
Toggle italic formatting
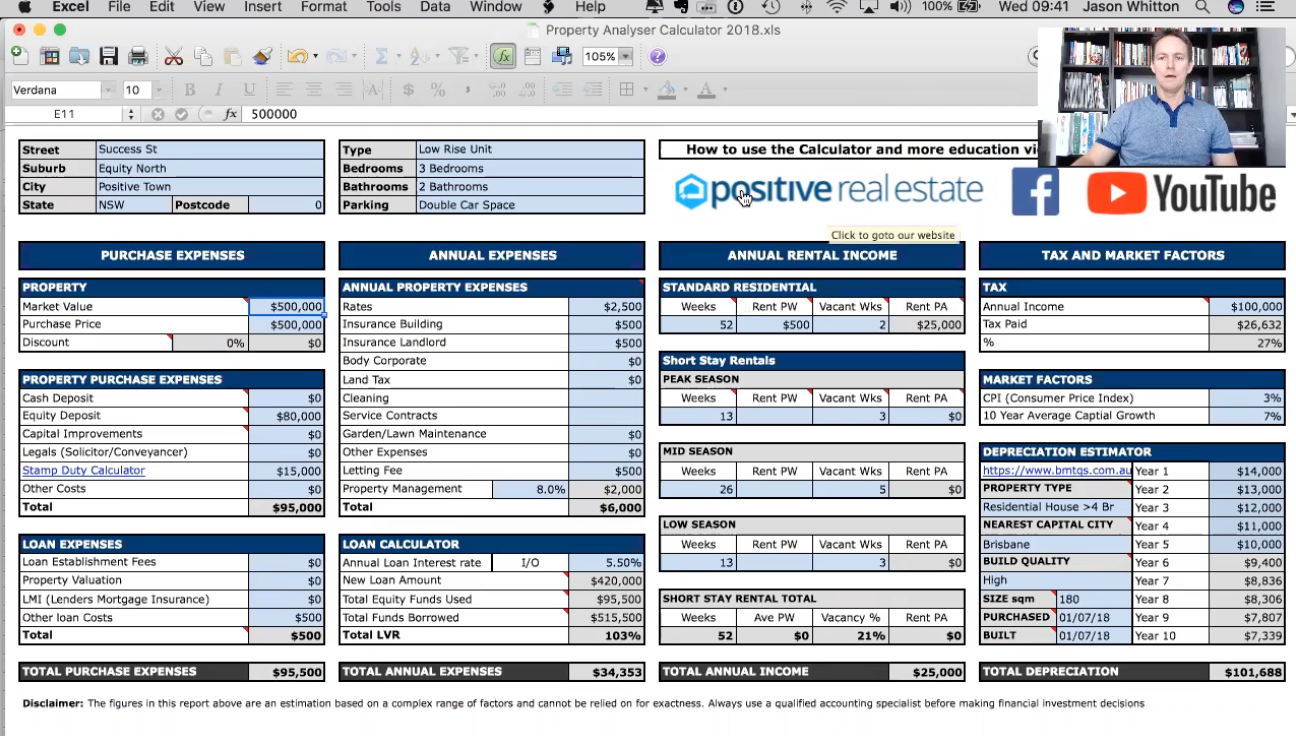point(219,90)
